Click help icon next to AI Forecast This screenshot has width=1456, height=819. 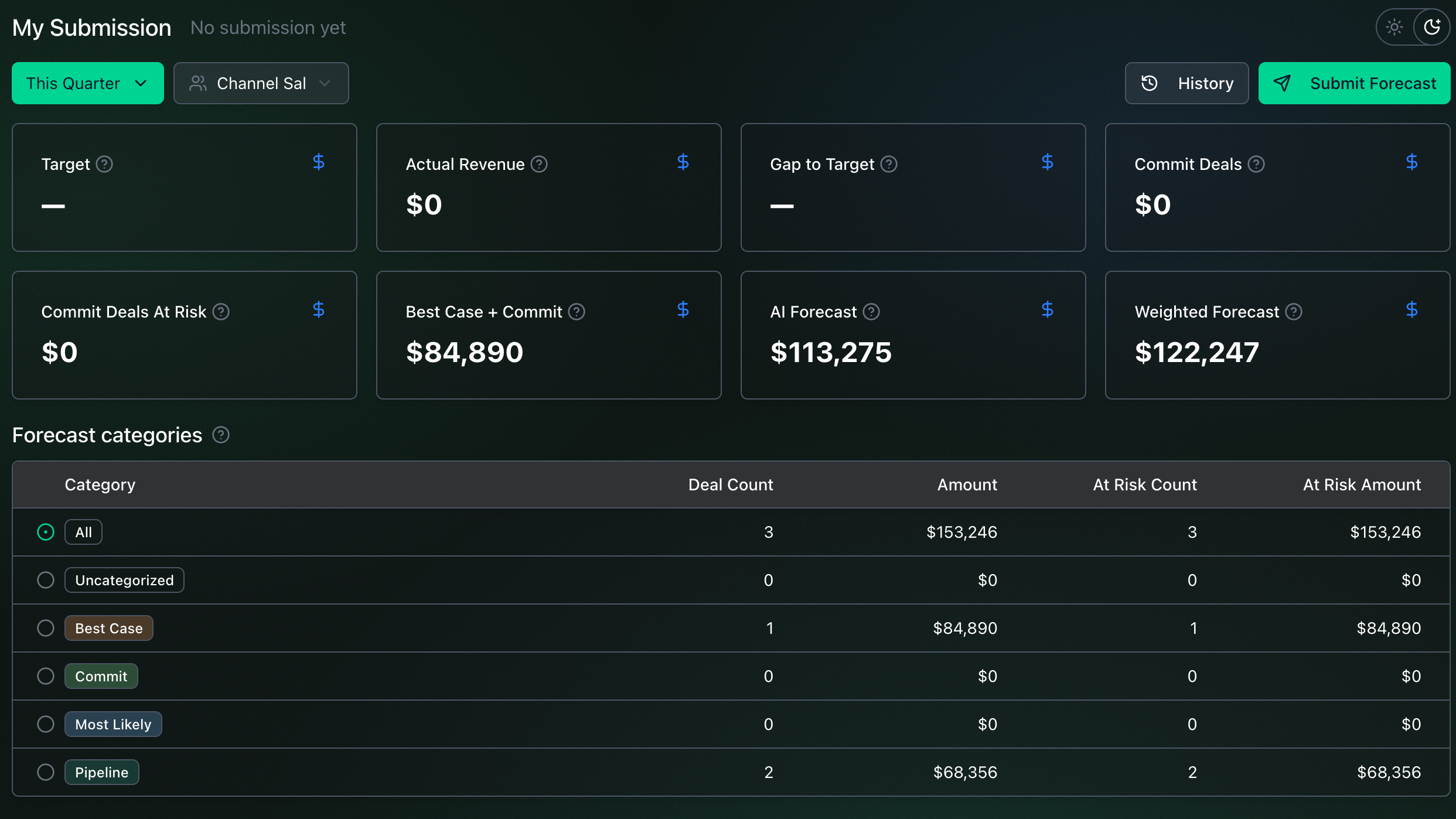pyautogui.click(x=871, y=312)
